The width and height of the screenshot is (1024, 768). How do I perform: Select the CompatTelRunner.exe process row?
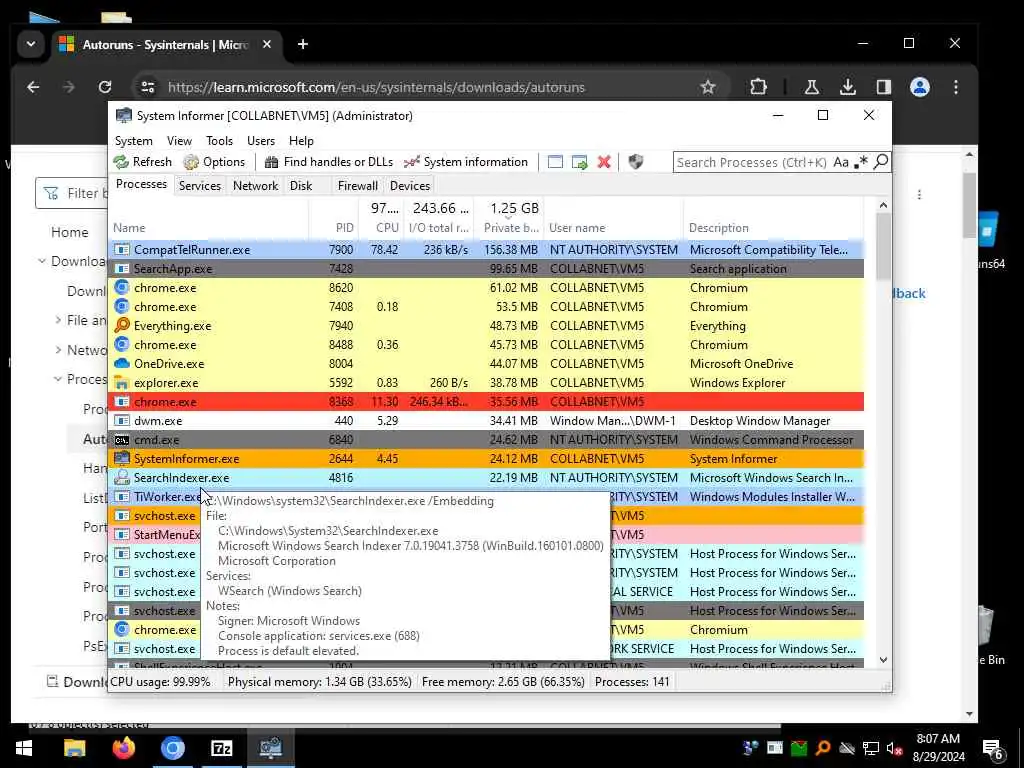(487, 250)
